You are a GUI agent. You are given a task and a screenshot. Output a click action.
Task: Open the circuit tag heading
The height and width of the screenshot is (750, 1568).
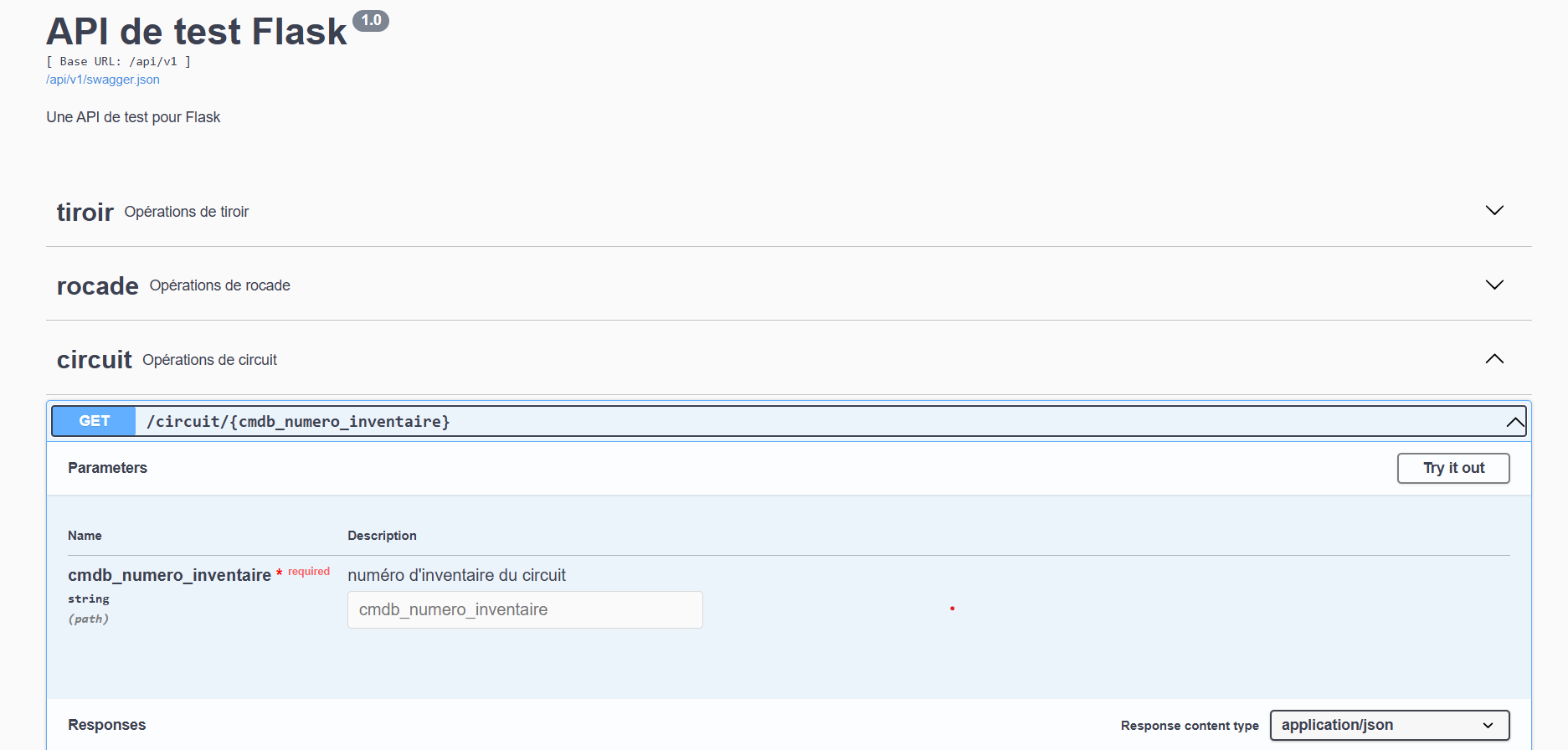click(95, 360)
